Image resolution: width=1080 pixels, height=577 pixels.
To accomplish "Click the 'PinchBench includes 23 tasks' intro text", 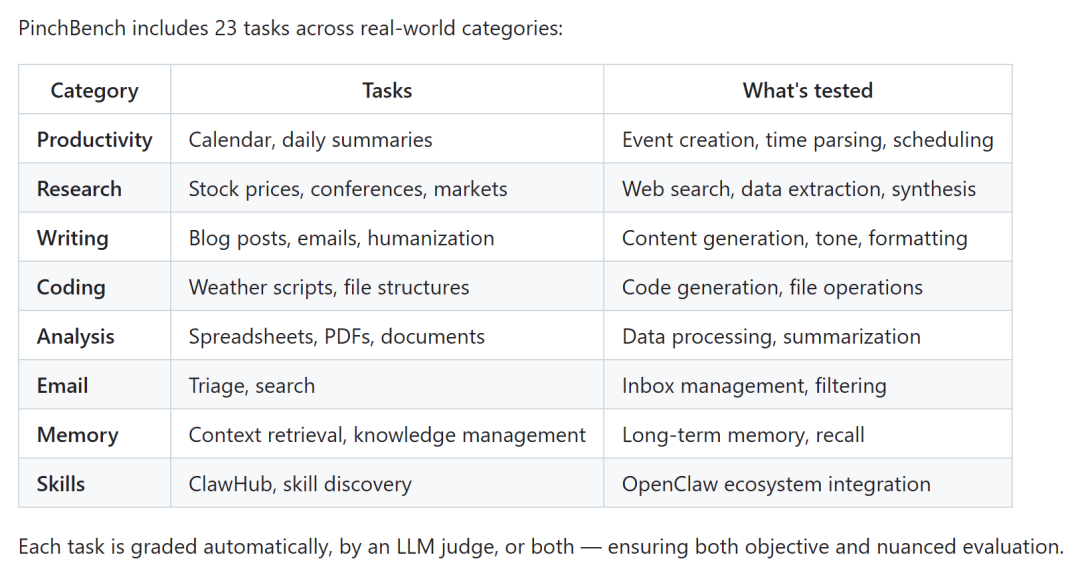I will click(290, 27).
